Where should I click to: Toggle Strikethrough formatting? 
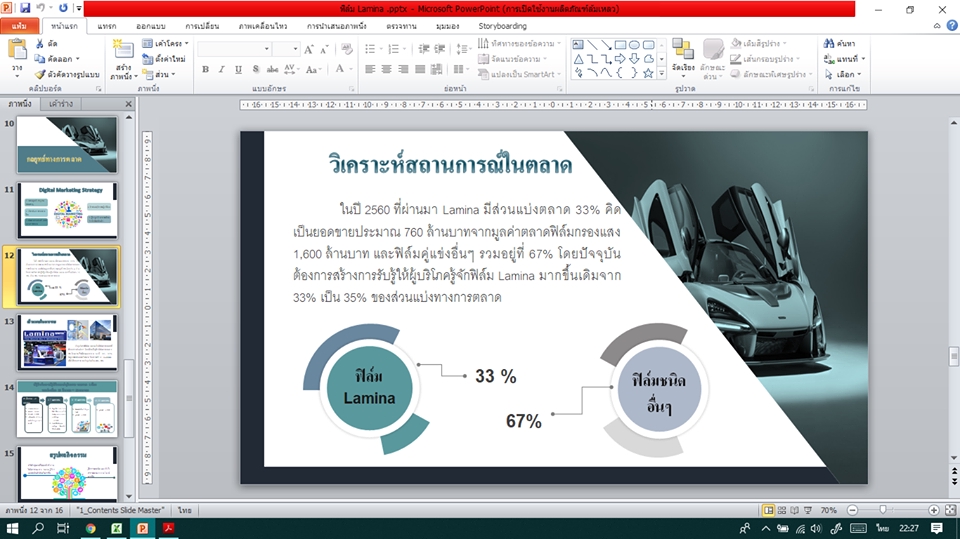pyautogui.click(x=272, y=69)
